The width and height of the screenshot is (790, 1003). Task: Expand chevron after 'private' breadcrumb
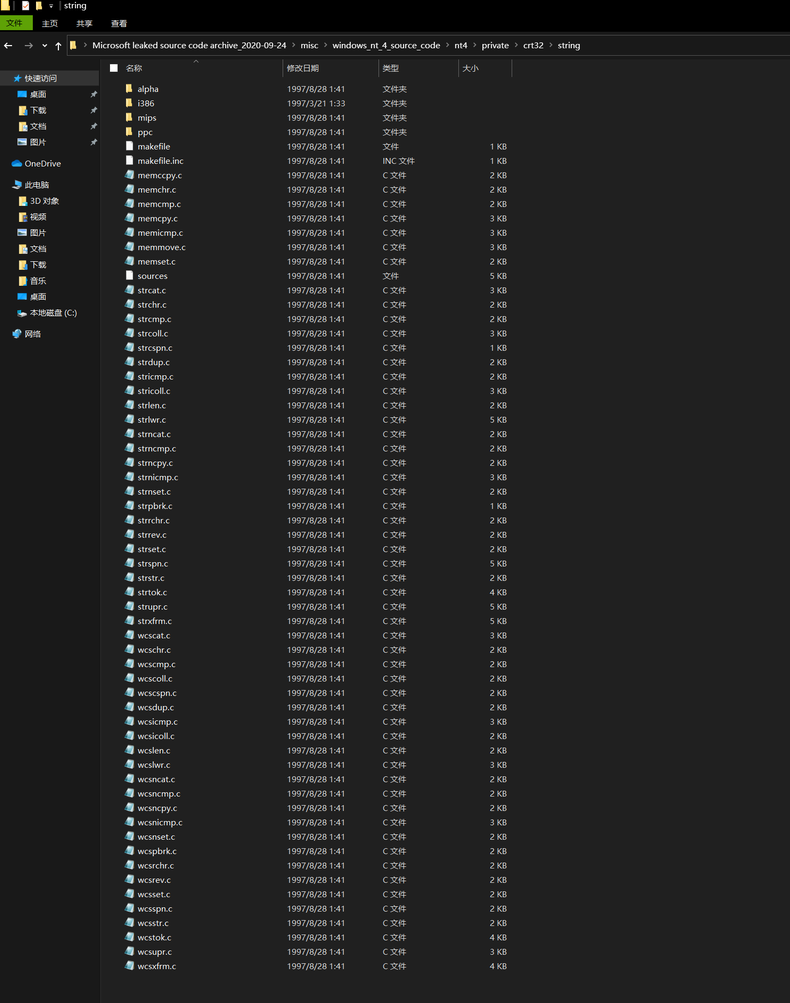coord(516,45)
